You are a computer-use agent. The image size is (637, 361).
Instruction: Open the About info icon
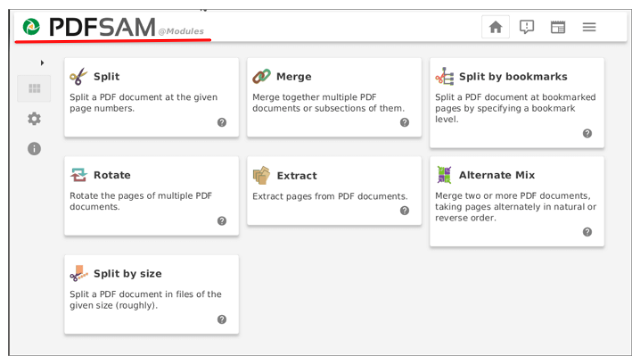(x=34, y=149)
